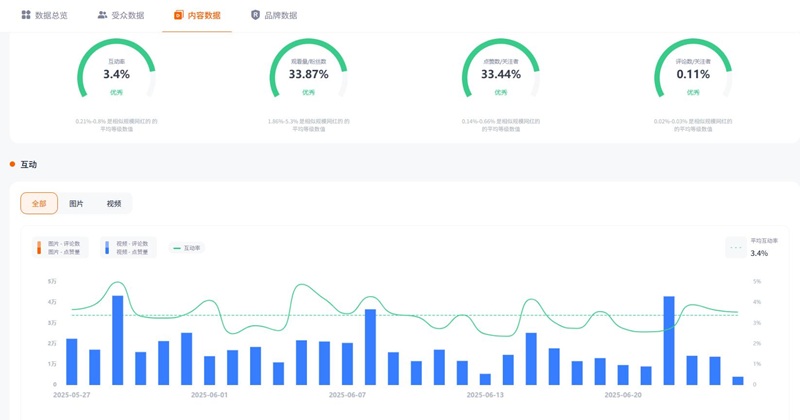
Task: Toggle the 图片 评论数/点赞量 legend series
Action: click(x=62, y=247)
